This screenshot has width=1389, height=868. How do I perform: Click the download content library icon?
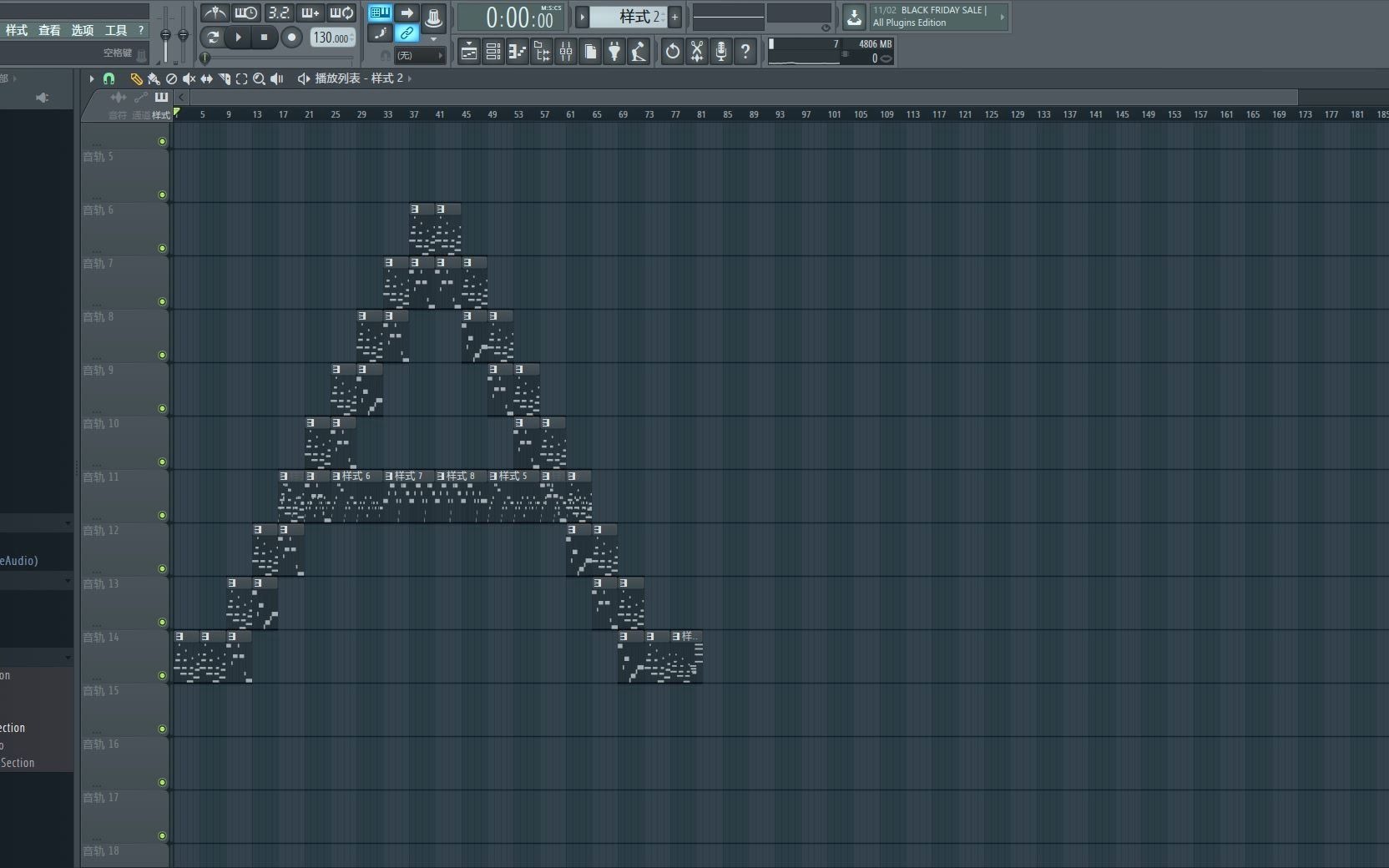[x=854, y=17]
